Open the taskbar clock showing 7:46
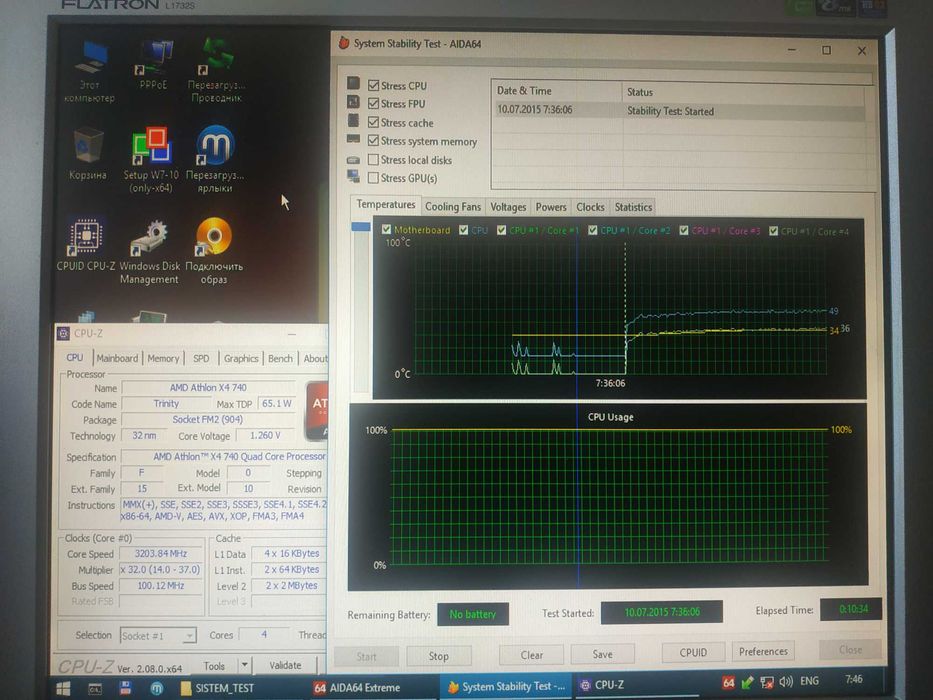 click(853, 679)
